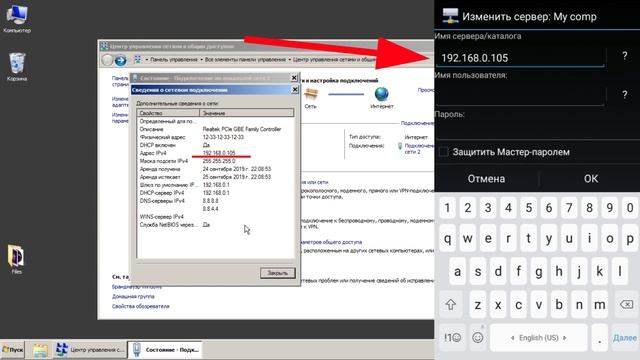Click the Значение column header
640x360 pixels.
(247, 113)
